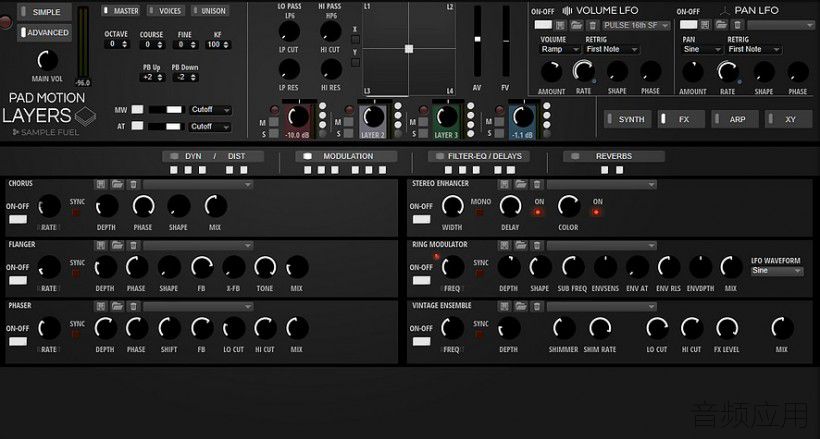Click the XY pad center handle
820x439 pixels.
(x=409, y=49)
